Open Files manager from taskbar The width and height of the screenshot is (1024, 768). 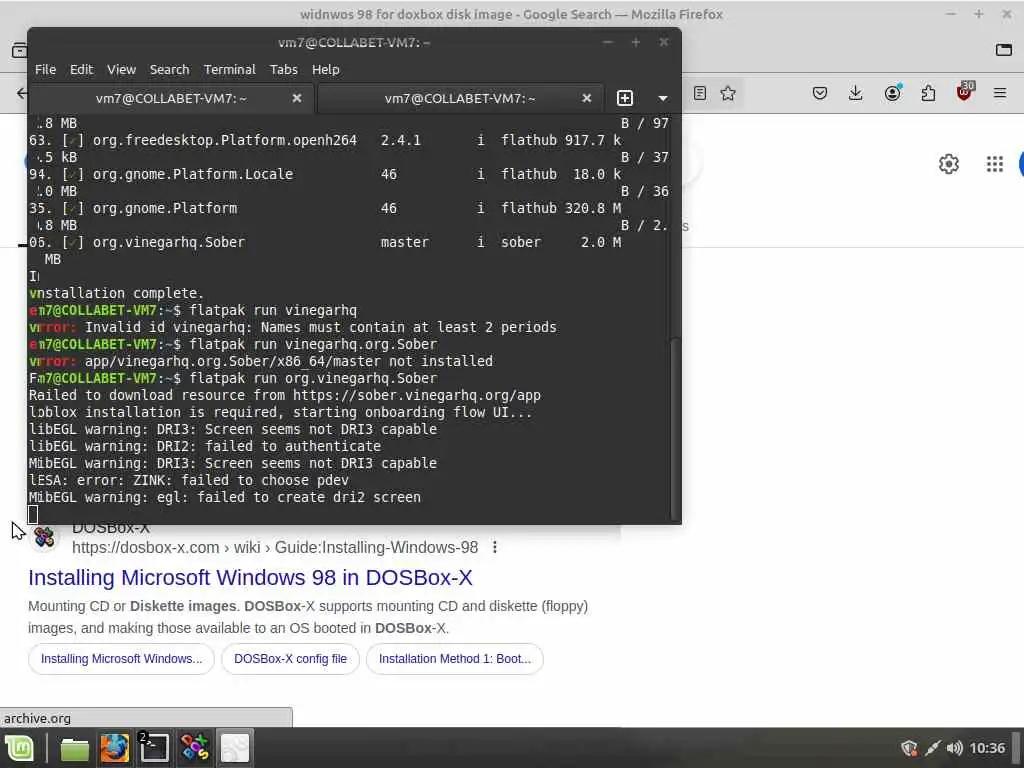click(x=74, y=748)
